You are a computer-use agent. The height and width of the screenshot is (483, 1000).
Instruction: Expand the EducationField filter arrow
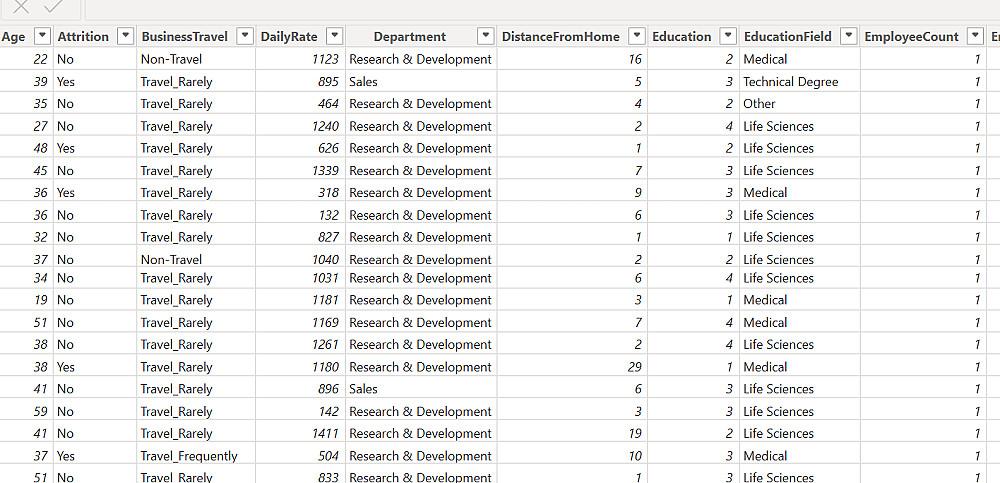[848, 37]
